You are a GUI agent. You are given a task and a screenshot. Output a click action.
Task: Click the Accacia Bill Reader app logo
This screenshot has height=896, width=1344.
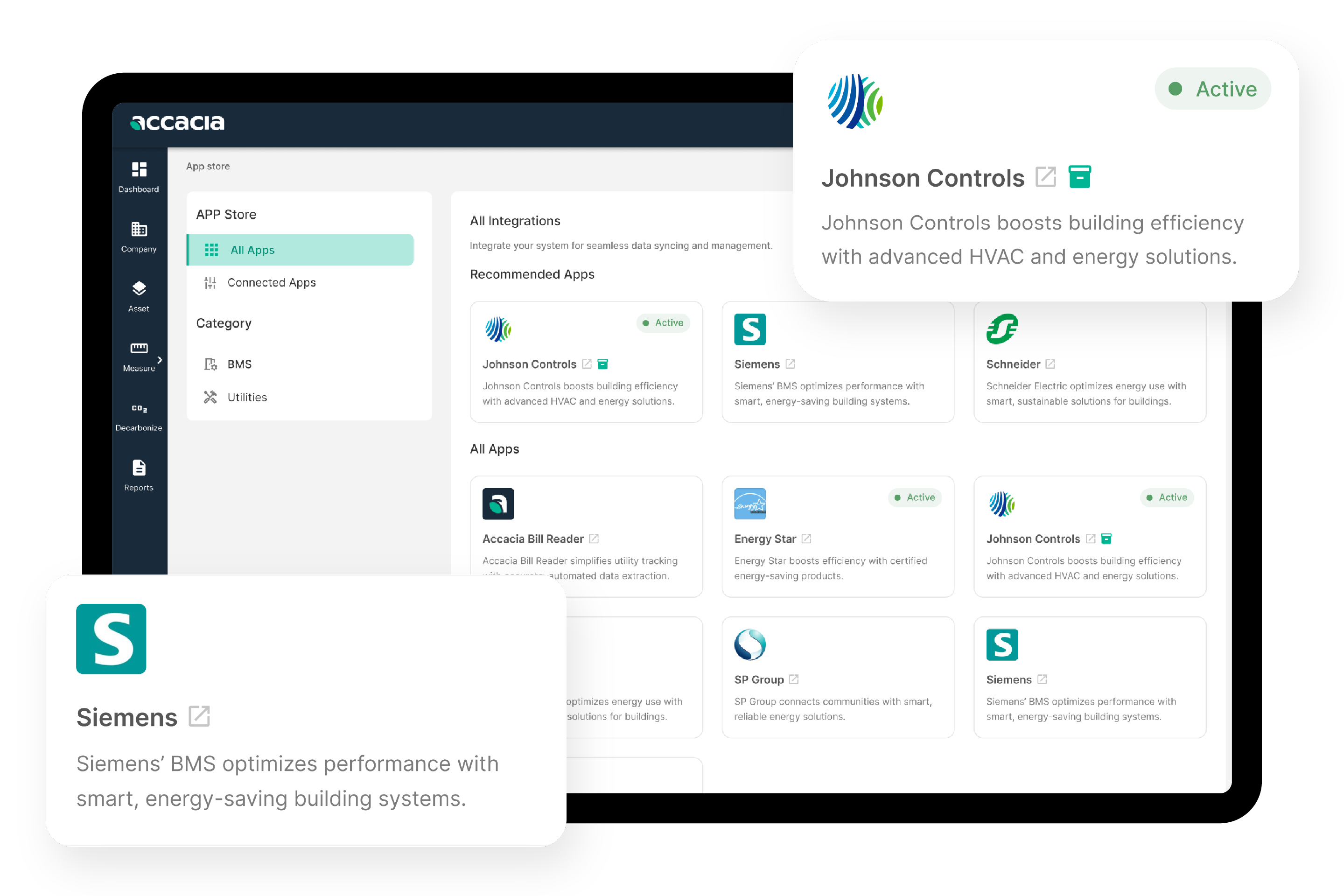(x=498, y=504)
